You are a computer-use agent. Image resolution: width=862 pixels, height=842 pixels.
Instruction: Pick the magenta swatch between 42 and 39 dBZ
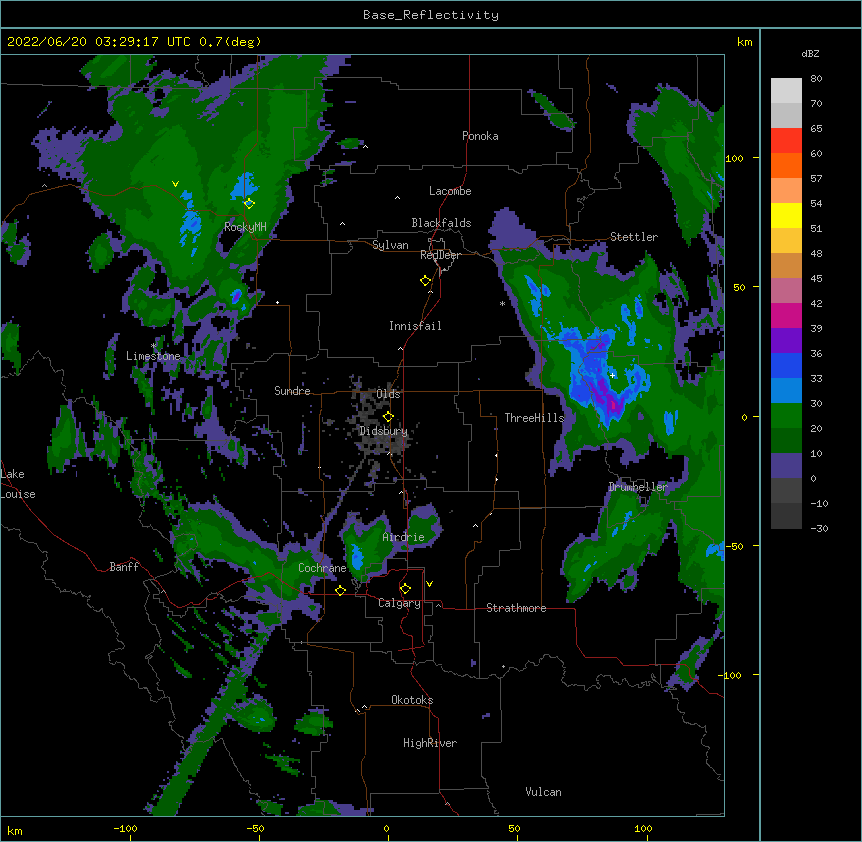(786, 316)
